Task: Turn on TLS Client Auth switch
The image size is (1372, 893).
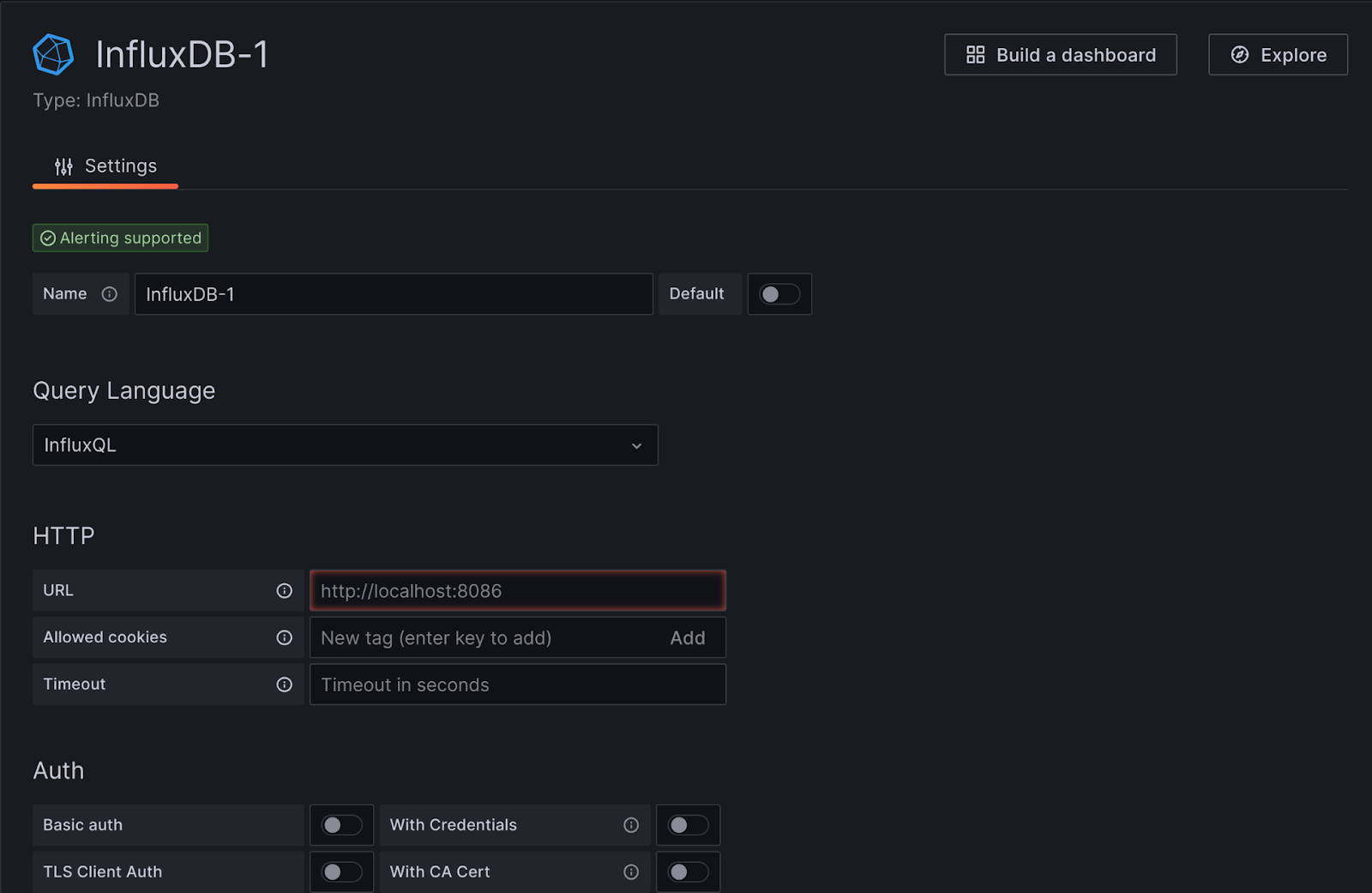Action: coord(341,872)
